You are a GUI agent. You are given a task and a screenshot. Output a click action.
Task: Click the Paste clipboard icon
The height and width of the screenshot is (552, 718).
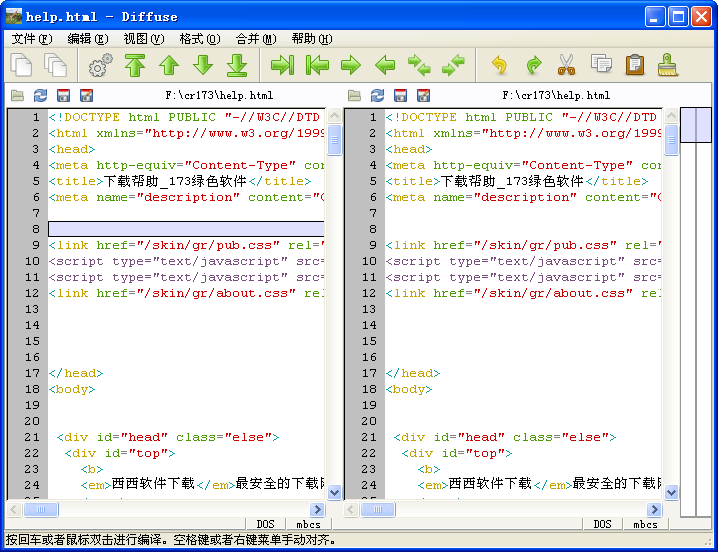(x=634, y=66)
